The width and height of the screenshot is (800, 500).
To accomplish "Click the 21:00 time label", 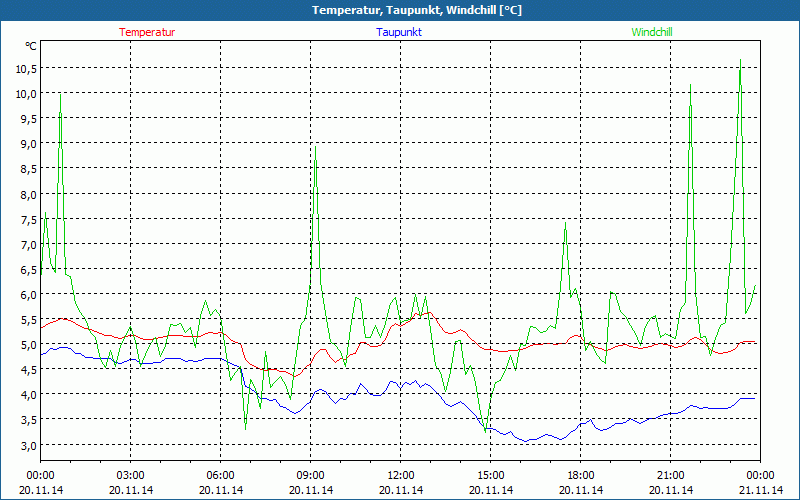I will click(x=670, y=475).
